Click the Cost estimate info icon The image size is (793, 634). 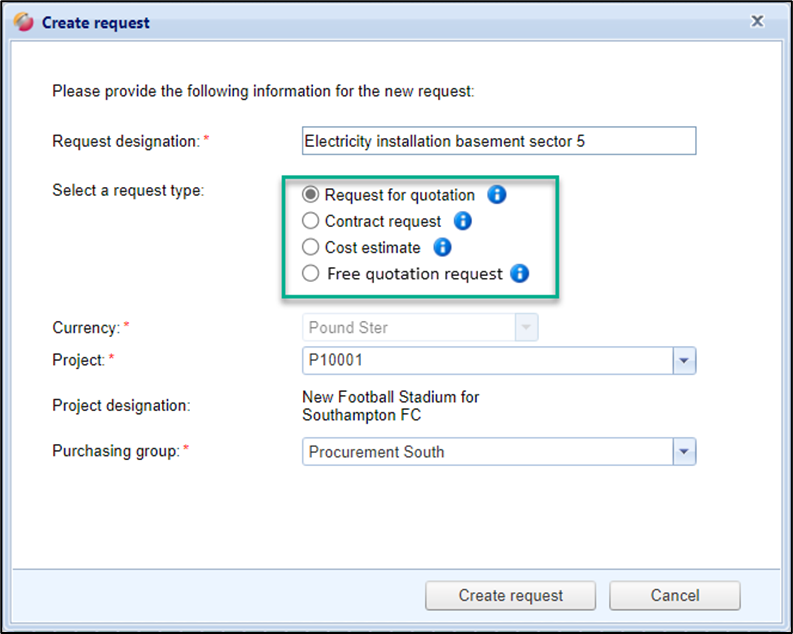(x=442, y=247)
